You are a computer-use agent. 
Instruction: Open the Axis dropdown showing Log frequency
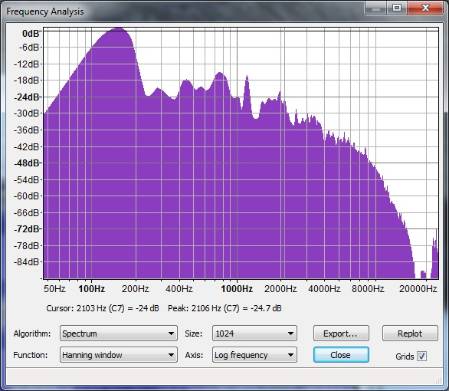pos(254,355)
